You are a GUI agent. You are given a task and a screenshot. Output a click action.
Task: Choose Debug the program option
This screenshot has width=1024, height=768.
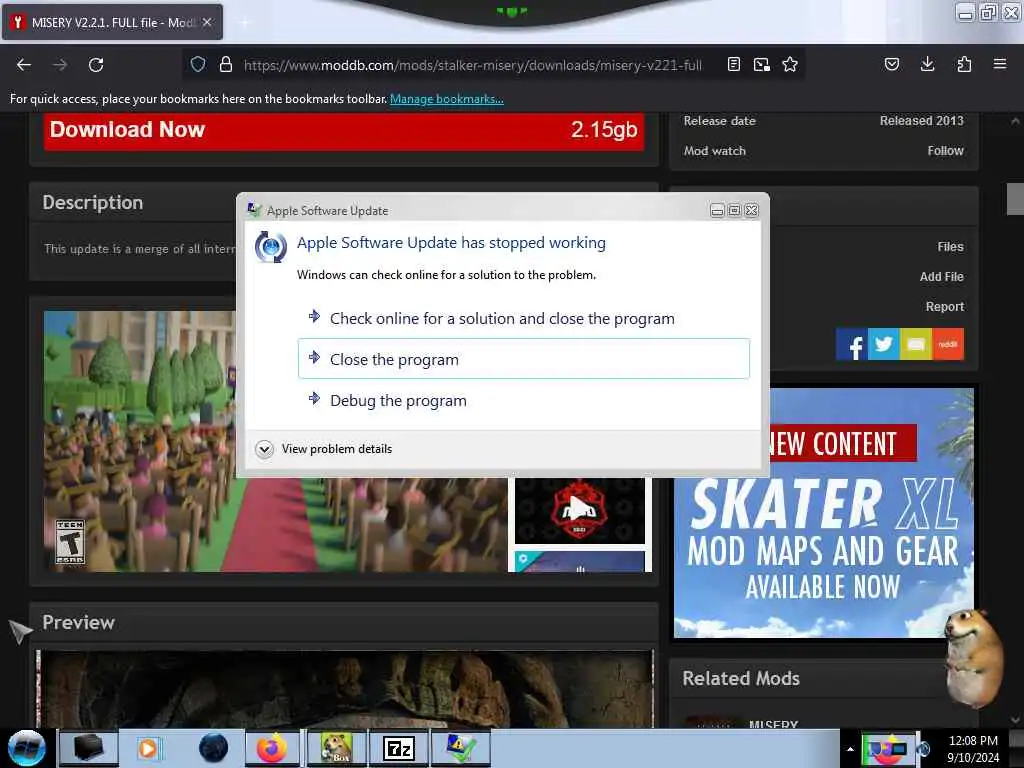(x=524, y=400)
